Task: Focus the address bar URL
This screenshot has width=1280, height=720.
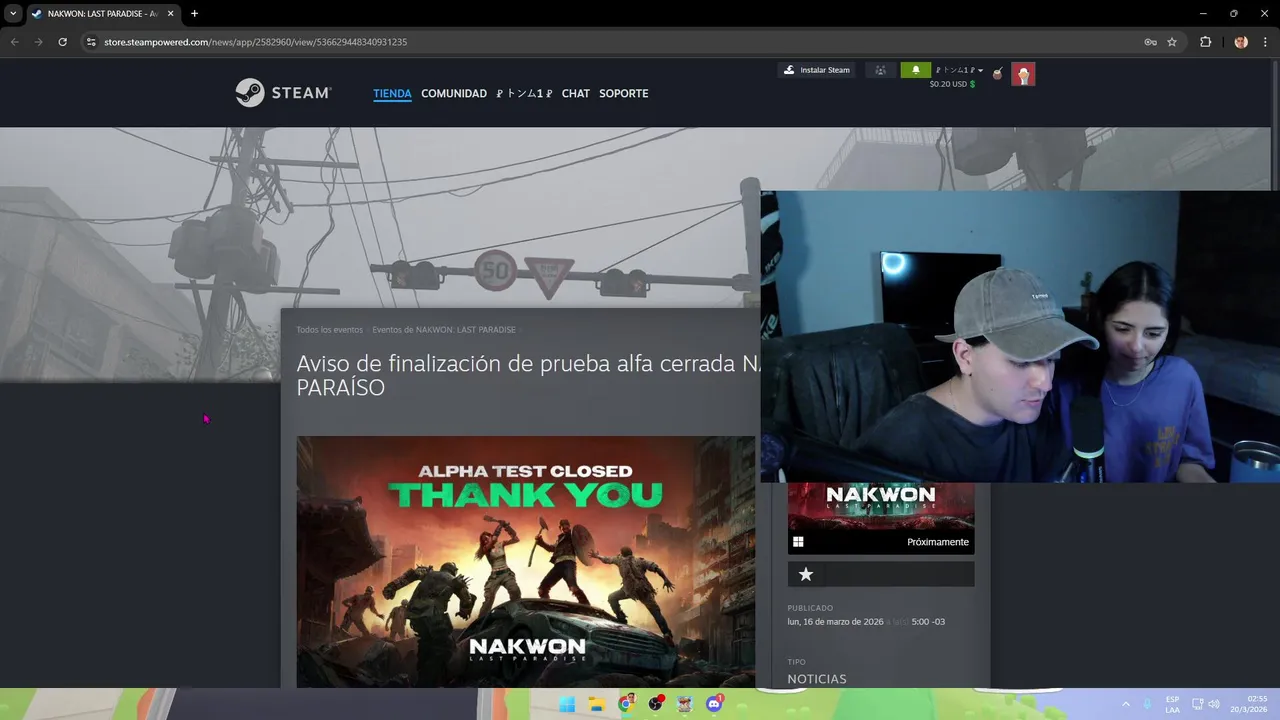Action: point(255,42)
